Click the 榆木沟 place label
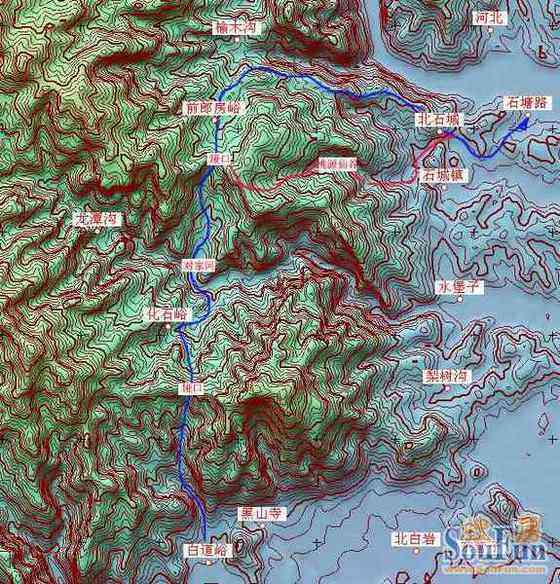 [237, 28]
